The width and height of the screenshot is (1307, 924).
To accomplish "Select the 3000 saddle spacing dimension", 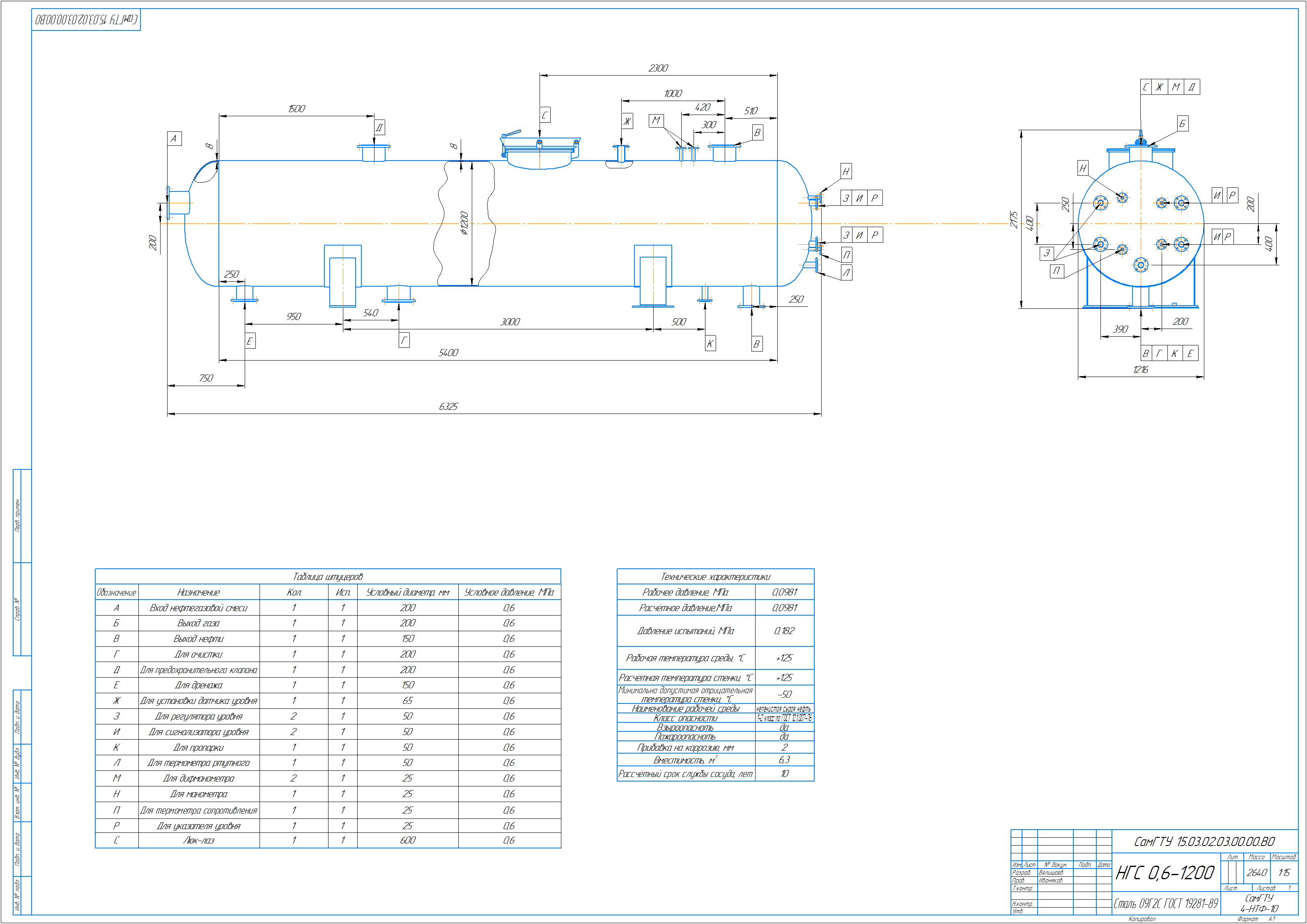I will pyautogui.click(x=510, y=322).
